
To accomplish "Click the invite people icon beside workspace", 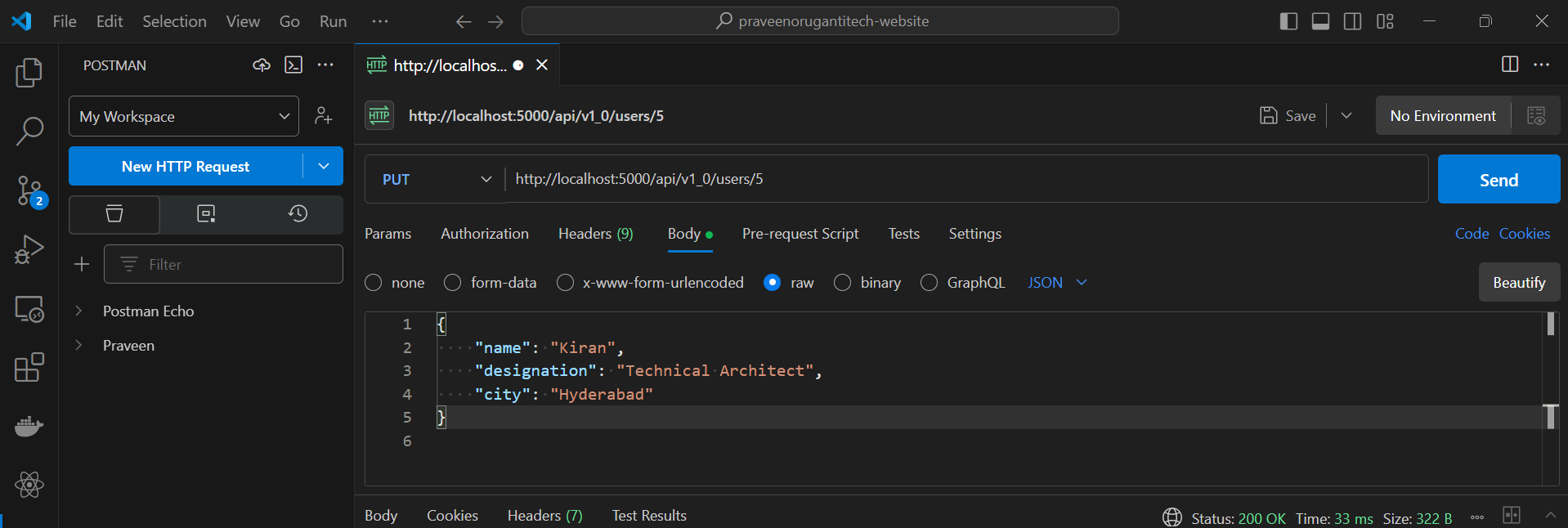I will coord(324,116).
